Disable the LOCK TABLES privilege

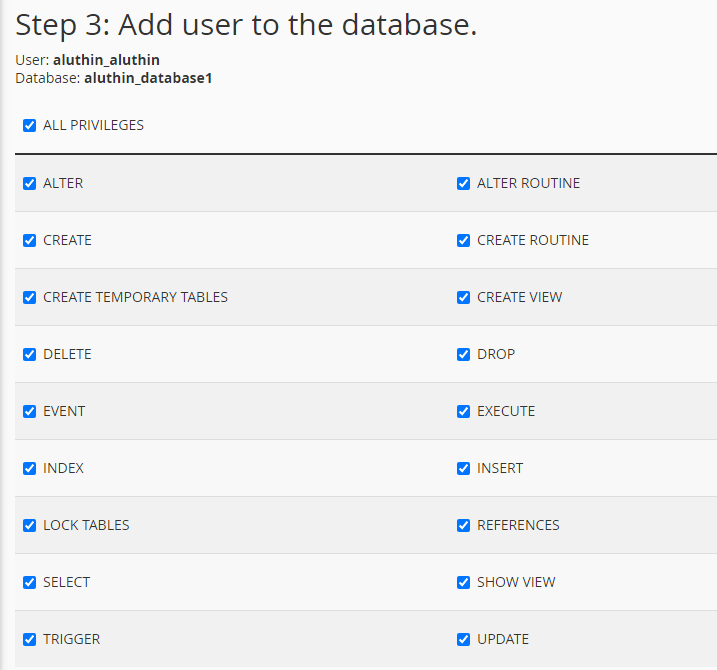click(30, 526)
